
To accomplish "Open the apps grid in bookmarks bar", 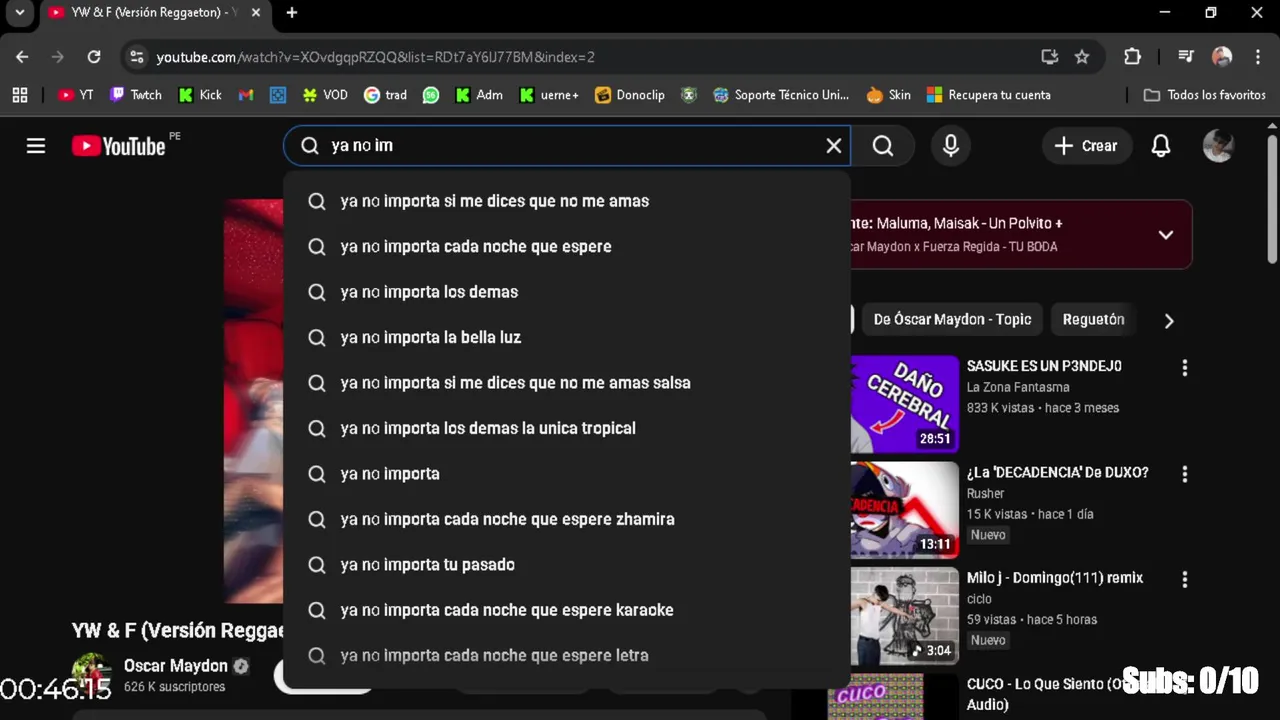I will 20,95.
